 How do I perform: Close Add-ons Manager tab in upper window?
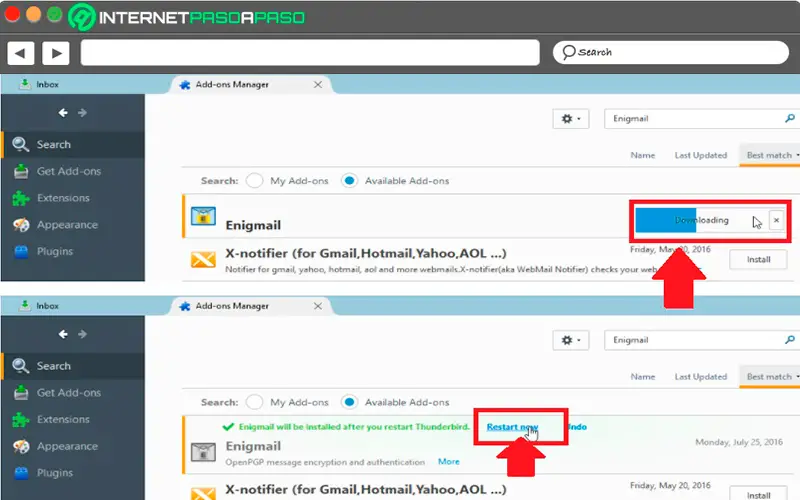pyautogui.click(x=318, y=84)
